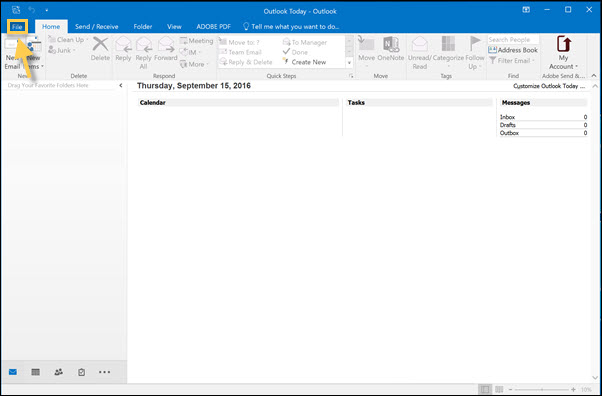Click Customize Outlook Today link

[549, 86]
